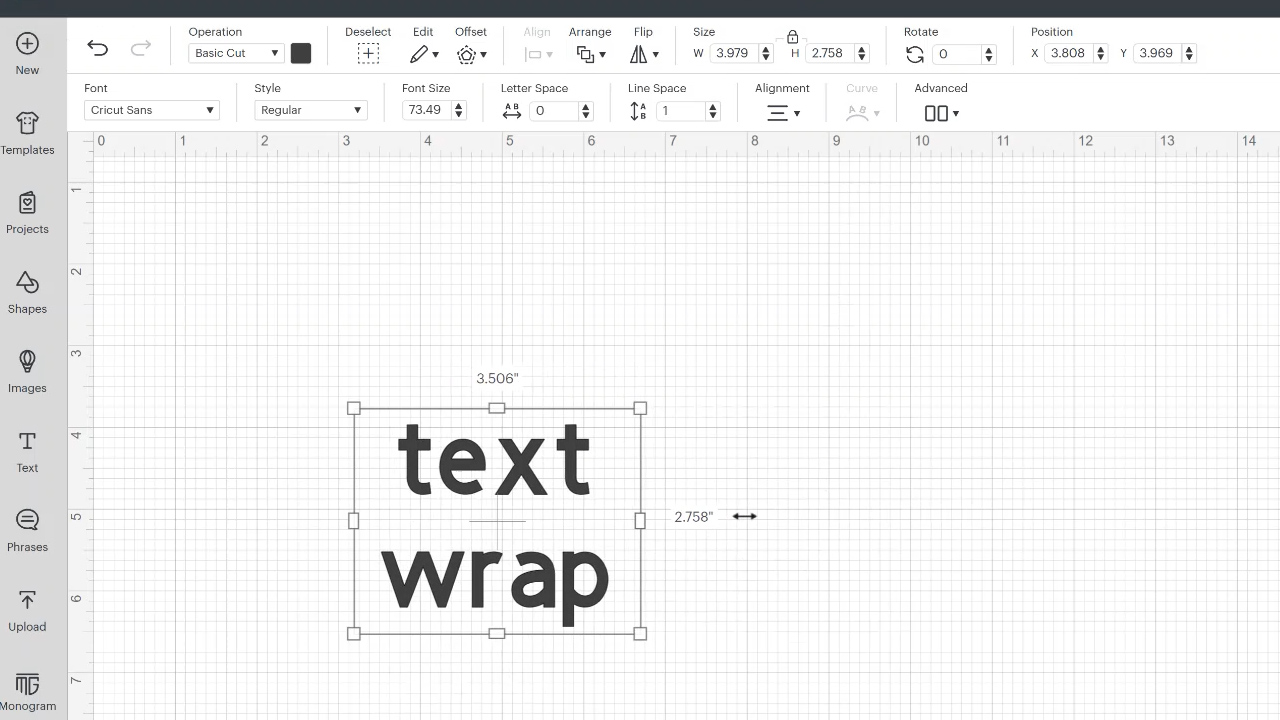The width and height of the screenshot is (1280, 720).
Task: Decrease Y position with down stepper
Action: pyautogui.click(x=1190, y=58)
